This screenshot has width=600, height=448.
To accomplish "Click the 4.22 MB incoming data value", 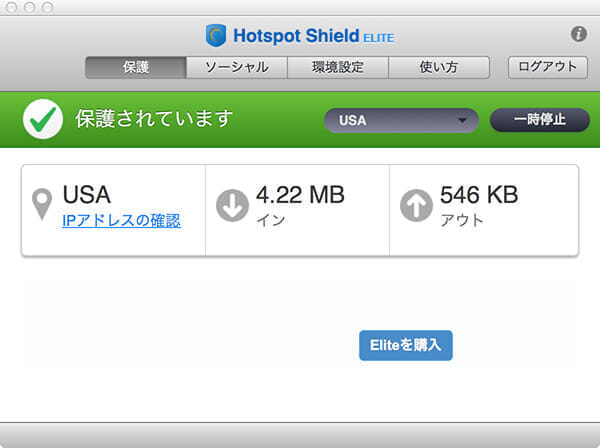I will click(299, 195).
